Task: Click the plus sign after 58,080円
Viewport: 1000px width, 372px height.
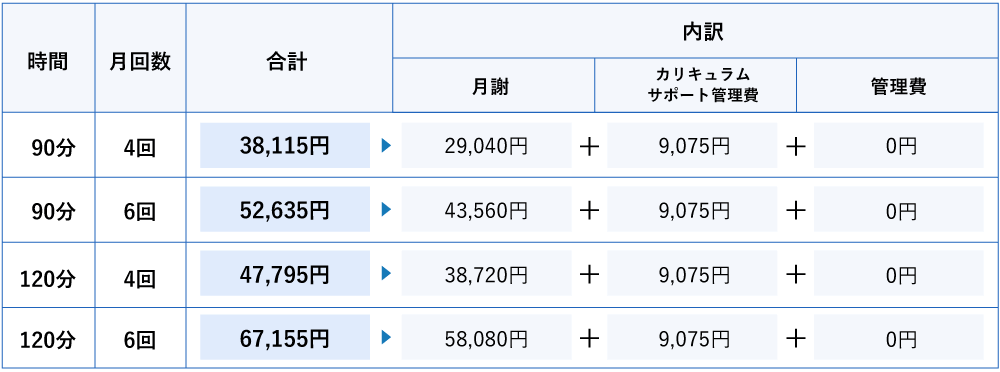Action: (x=589, y=339)
